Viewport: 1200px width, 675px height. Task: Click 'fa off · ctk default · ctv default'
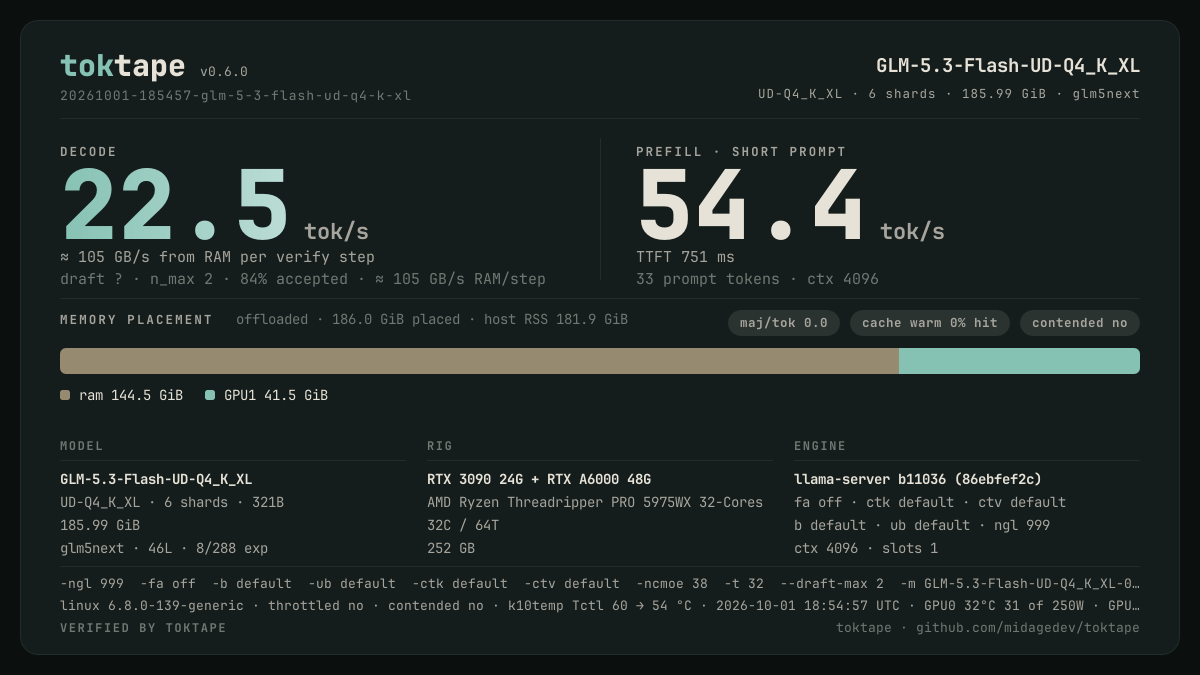(x=930, y=502)
